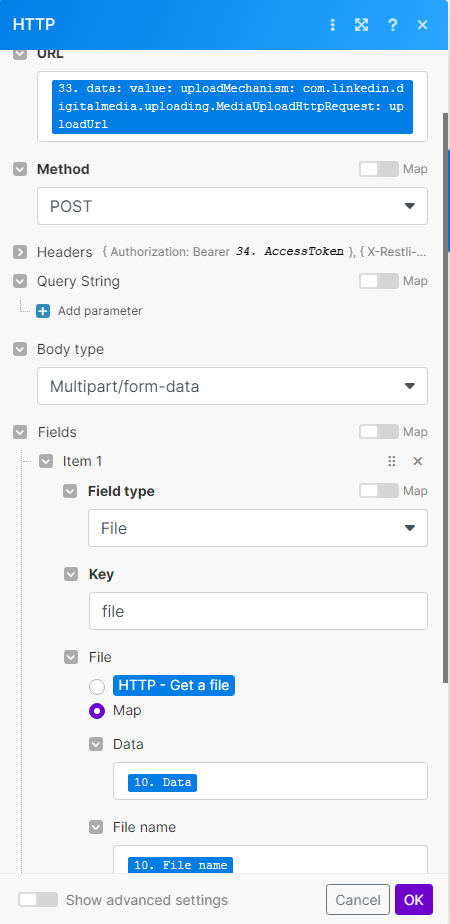The height and width of the screenshot is (924, 450).
Task: Close the HTTP module dialog
Action: [x=422, y=25]
